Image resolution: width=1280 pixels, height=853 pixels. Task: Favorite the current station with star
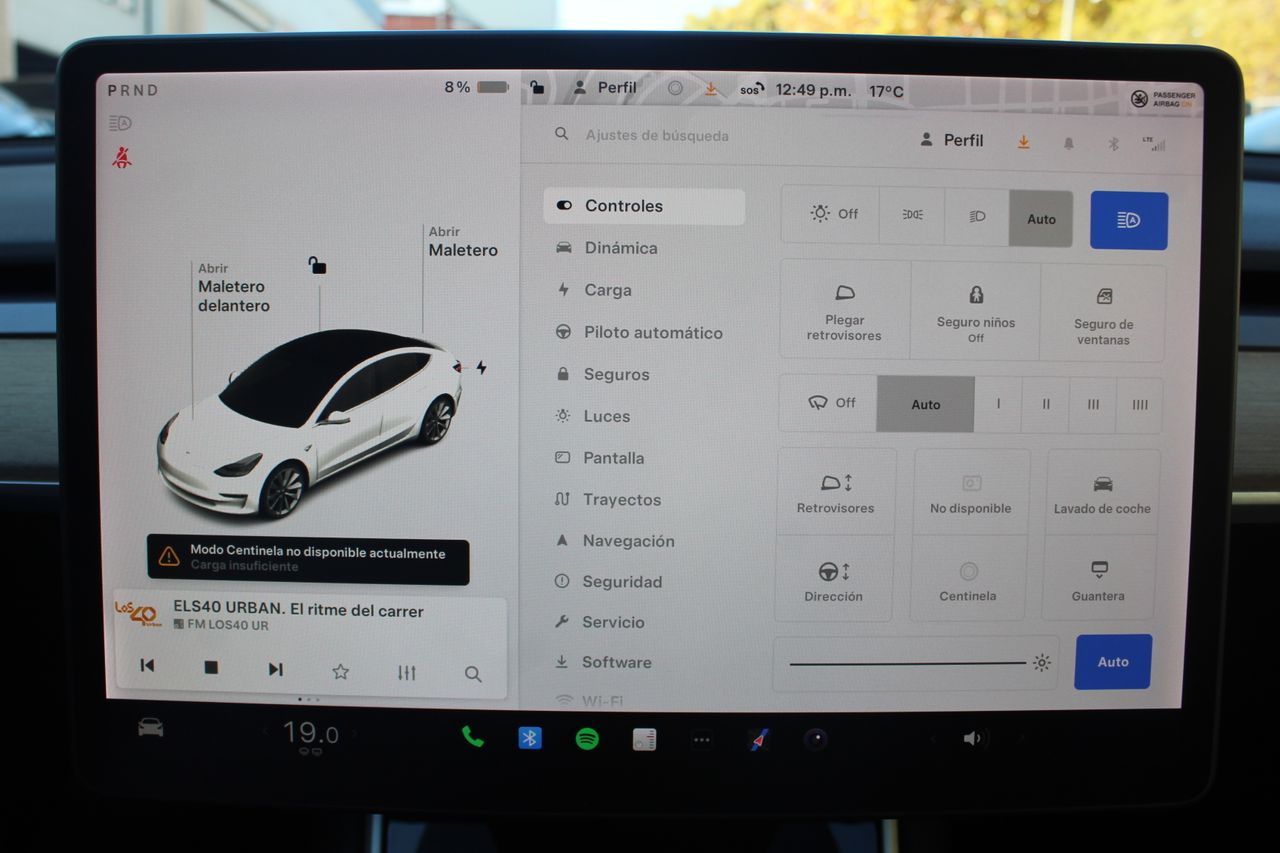[x=340, y=671]
